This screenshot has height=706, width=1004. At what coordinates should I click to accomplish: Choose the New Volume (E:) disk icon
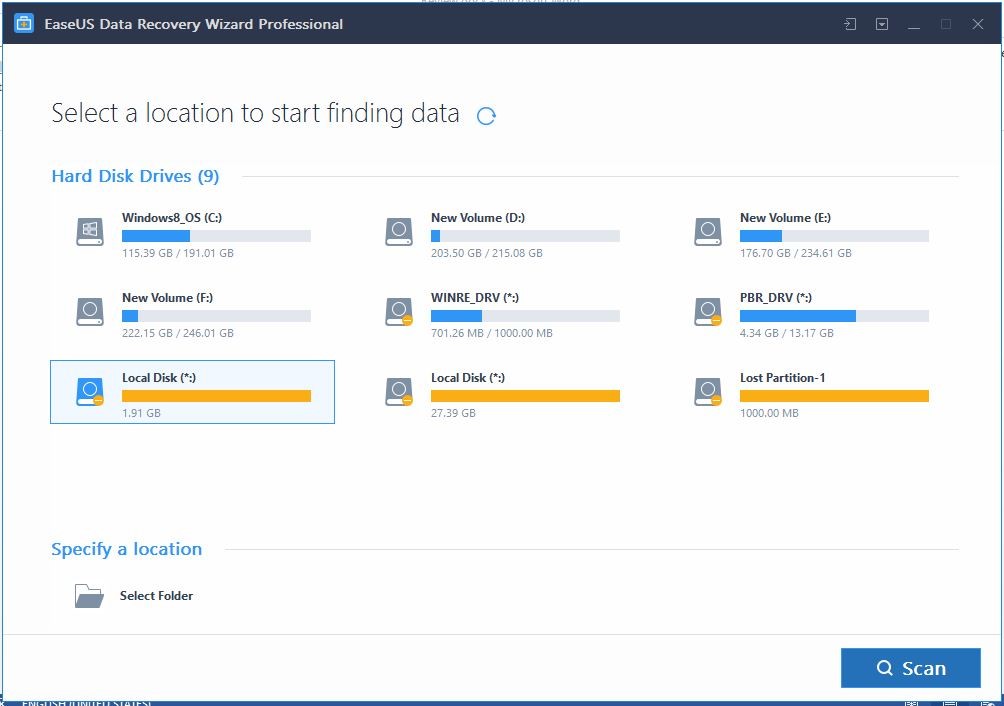click(708, 231)
